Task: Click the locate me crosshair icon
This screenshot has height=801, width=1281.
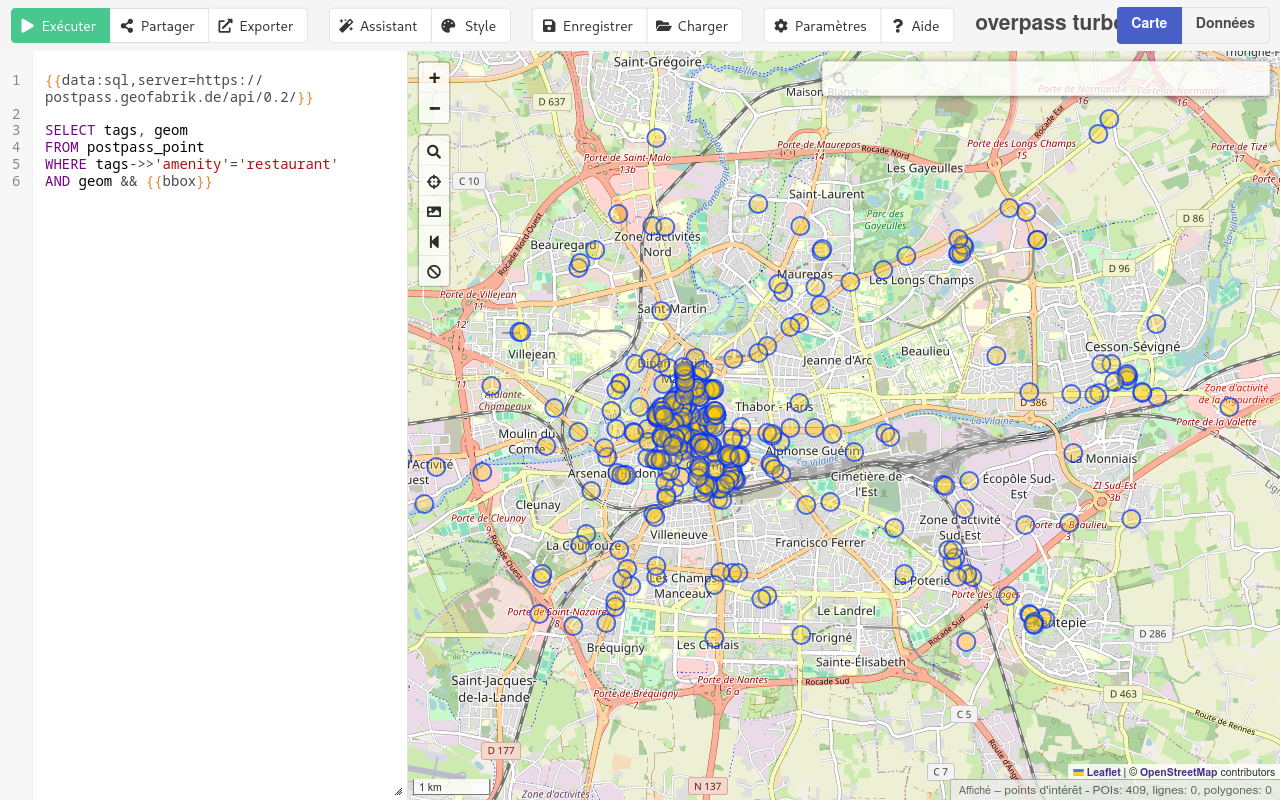Action: pos(434,182)
